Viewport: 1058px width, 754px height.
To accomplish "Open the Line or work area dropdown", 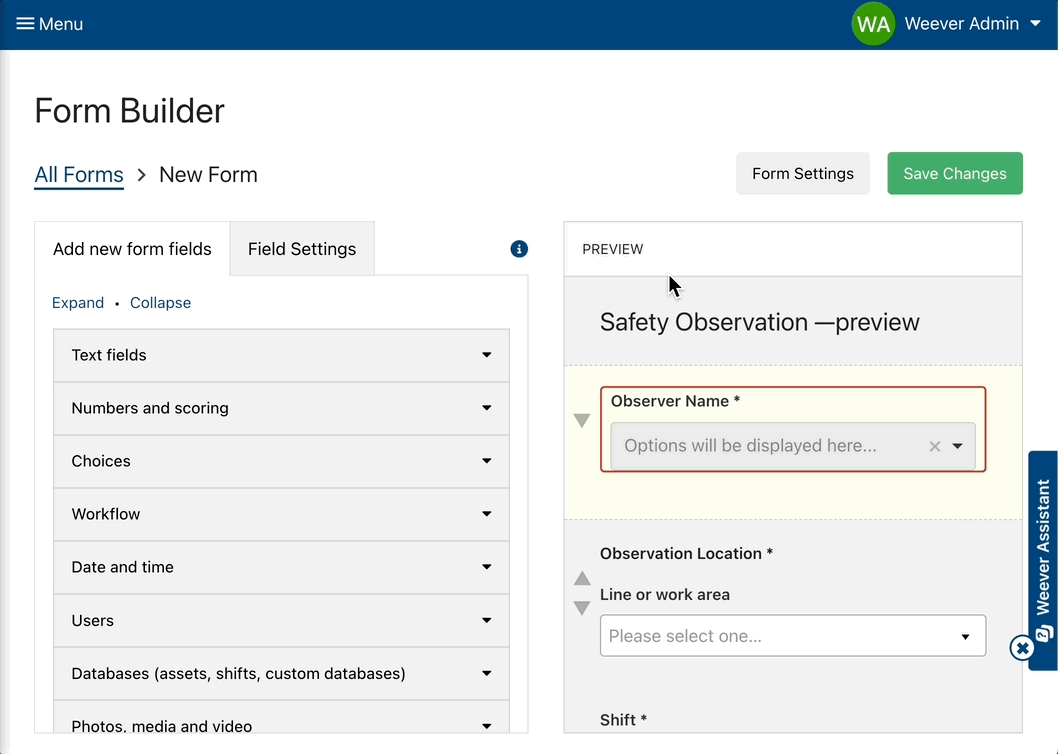I will 792,636.
